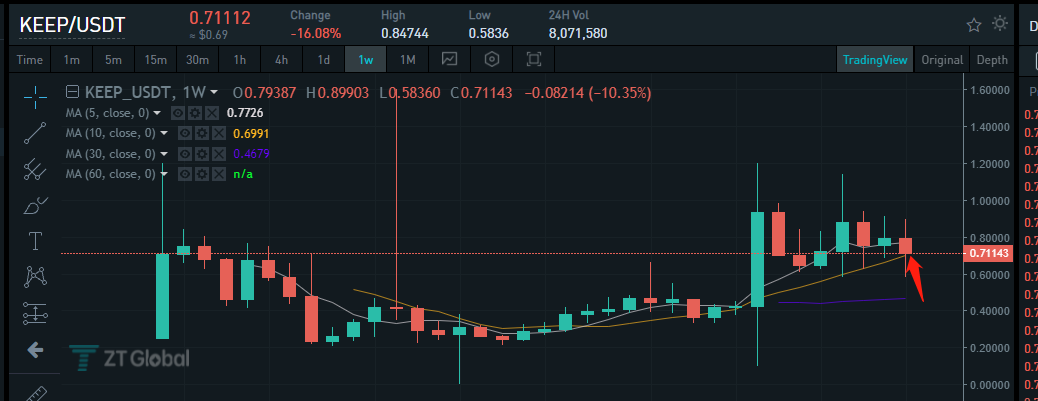Select the trend line drawing tool
The height and width of the screenshot is (401, 1038).
(x=35, y=133)
